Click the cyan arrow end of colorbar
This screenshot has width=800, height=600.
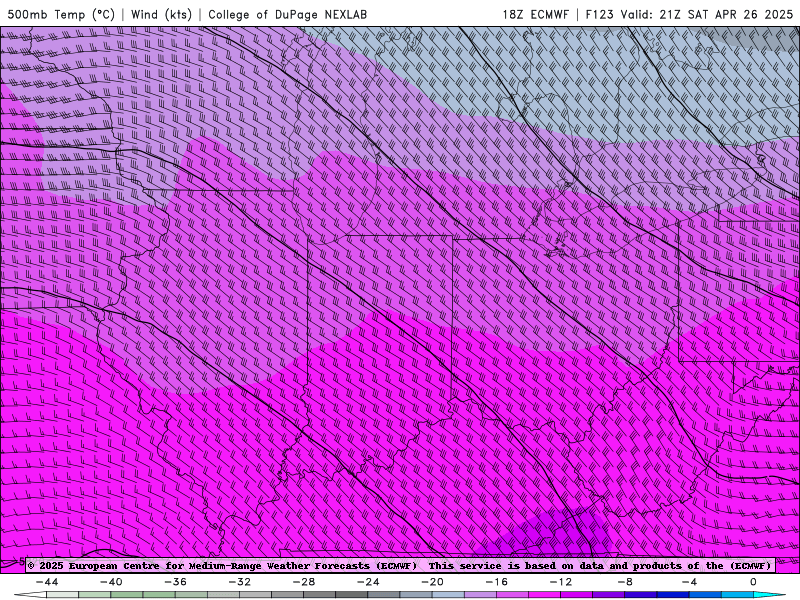(769, 595)
